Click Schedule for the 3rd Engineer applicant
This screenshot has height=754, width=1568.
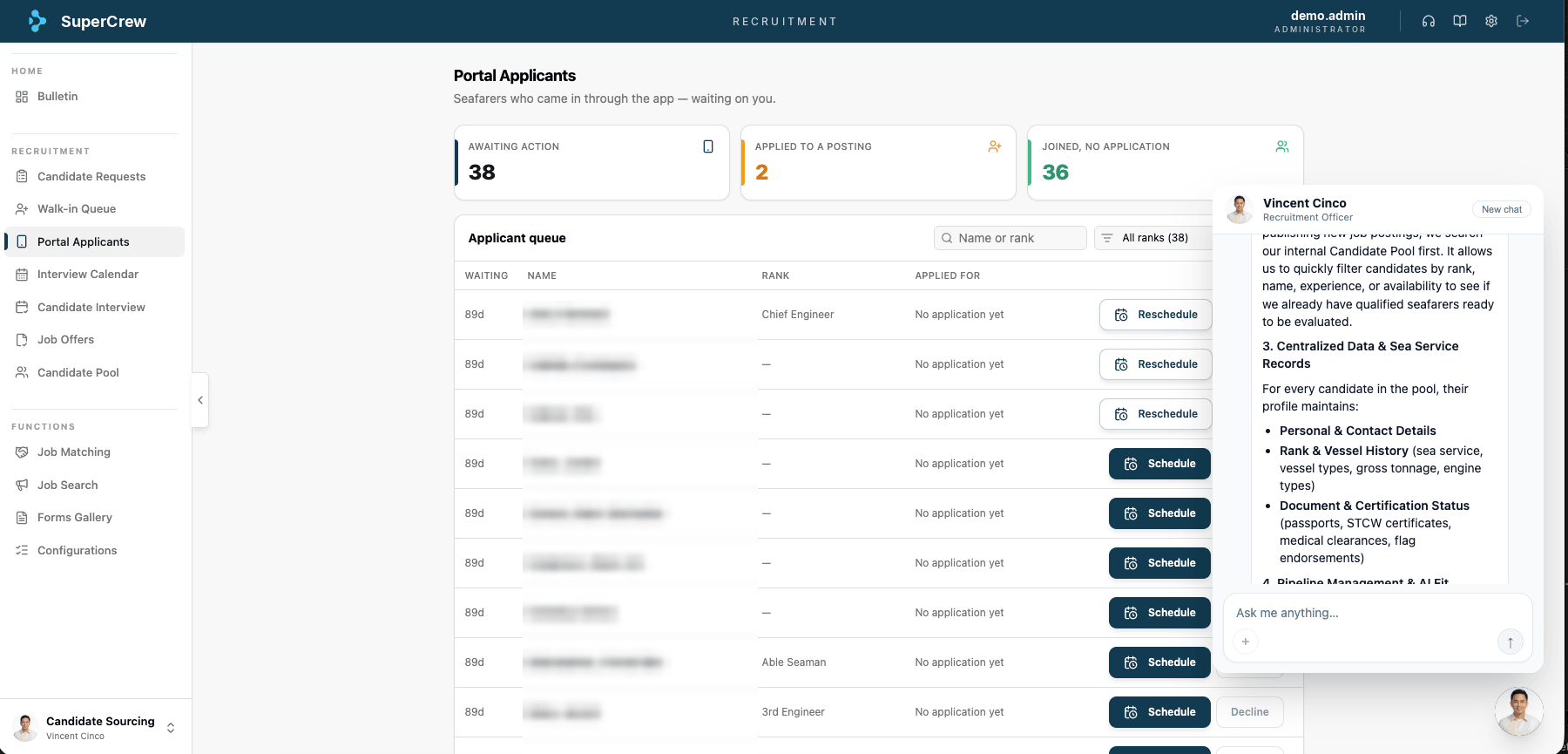click(1159, 712)
